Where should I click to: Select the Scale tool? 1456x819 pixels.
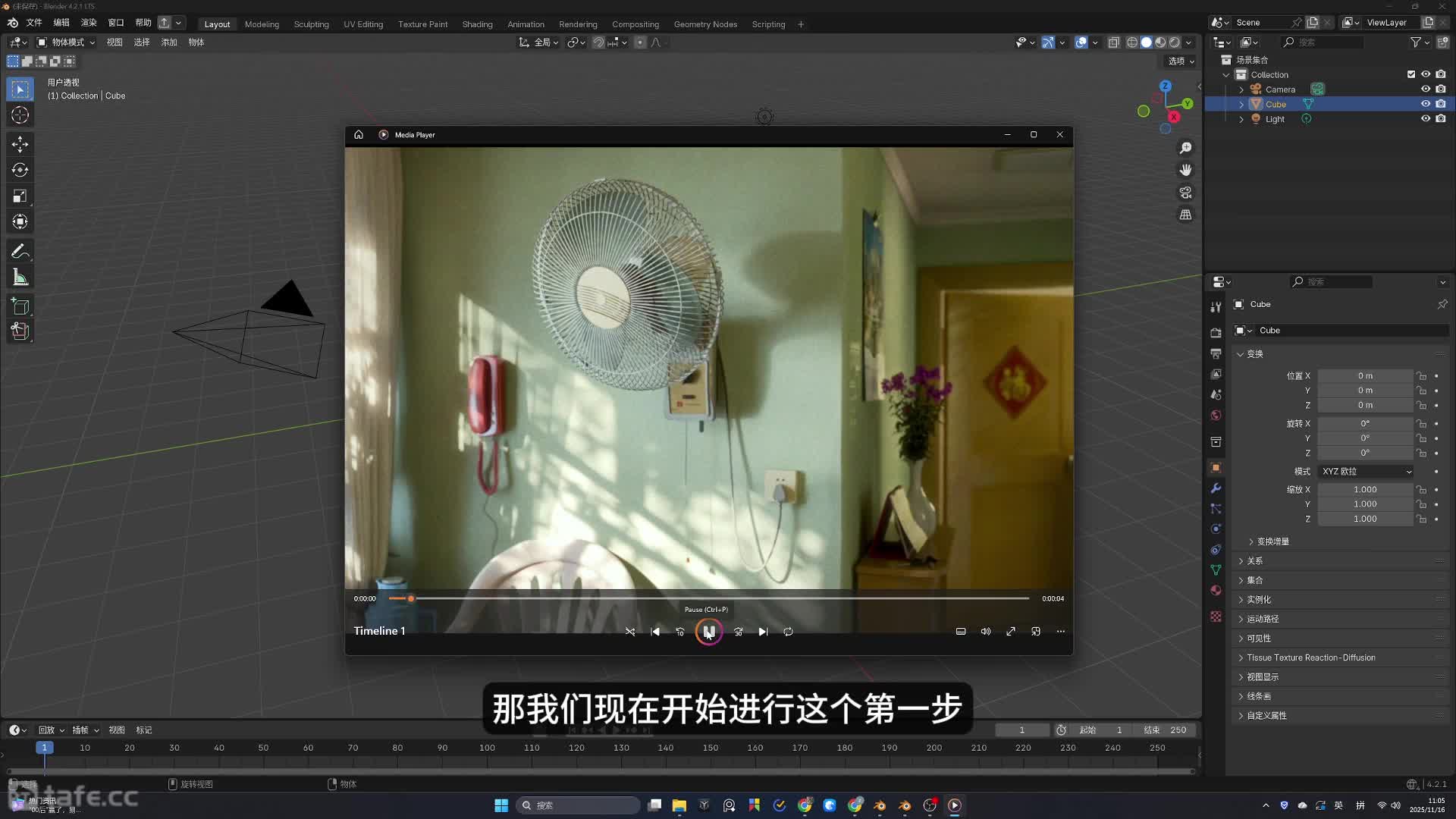click(20, 196)
